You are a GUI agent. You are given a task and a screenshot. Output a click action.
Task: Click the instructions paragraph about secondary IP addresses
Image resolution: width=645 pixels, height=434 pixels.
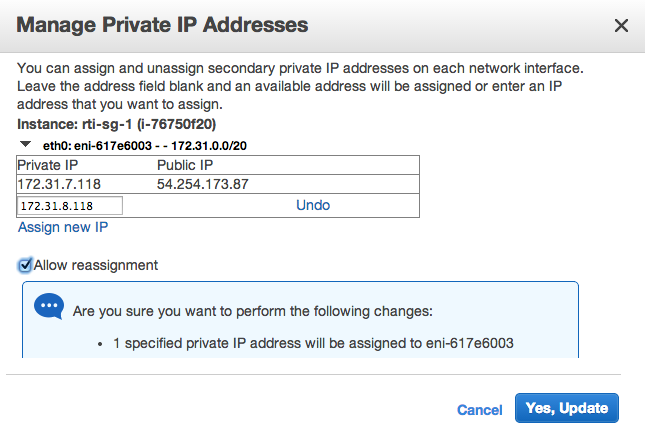coord(300,85)
